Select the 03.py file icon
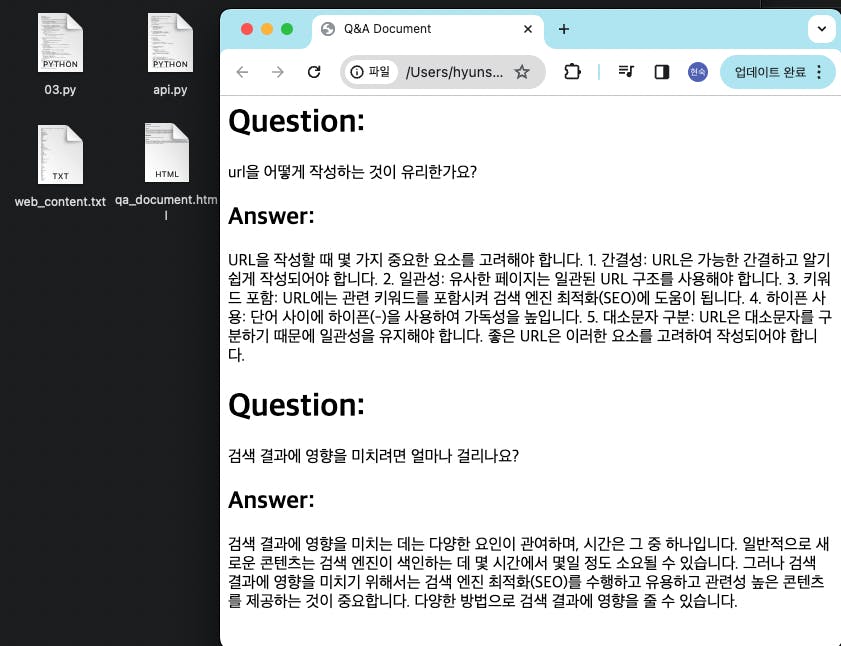This screenshot has height=646, width=841. [60, 43]
